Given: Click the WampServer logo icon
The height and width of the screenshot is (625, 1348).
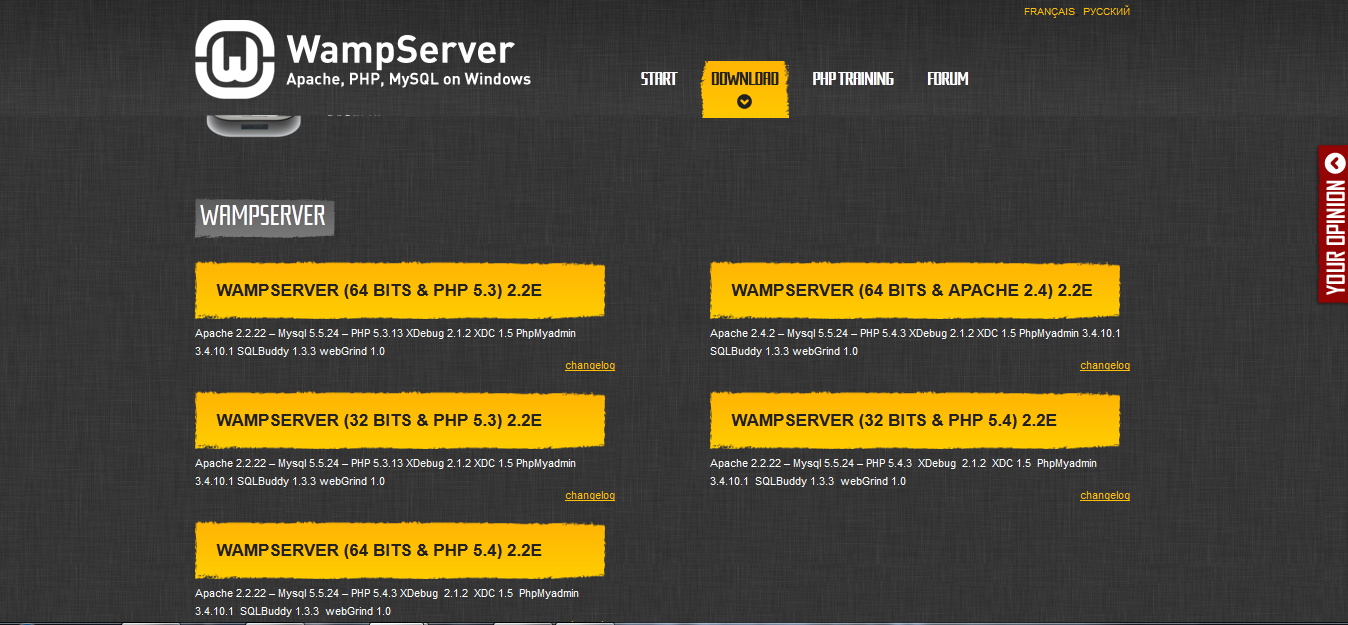Looking at the screenshot, I should [x=234, y=60].
